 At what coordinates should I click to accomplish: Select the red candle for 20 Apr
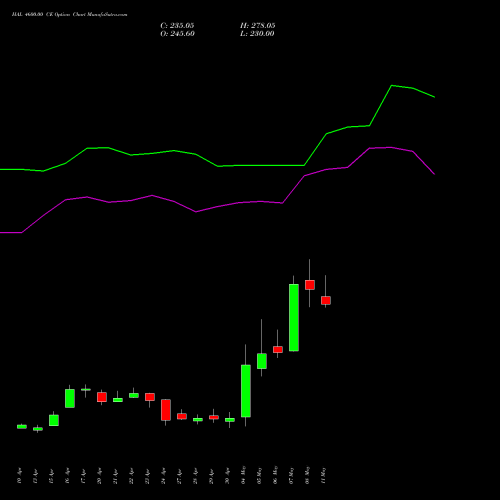[102, 397]
